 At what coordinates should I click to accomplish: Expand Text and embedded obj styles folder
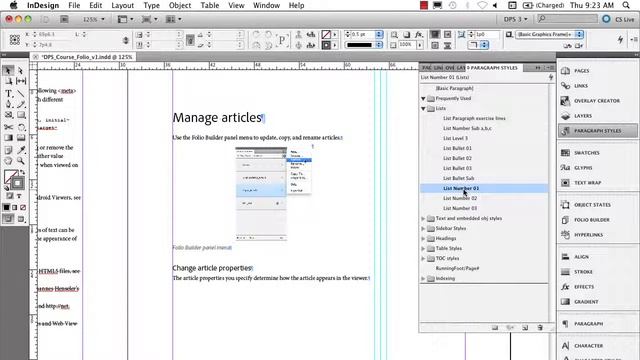(423, 218)
